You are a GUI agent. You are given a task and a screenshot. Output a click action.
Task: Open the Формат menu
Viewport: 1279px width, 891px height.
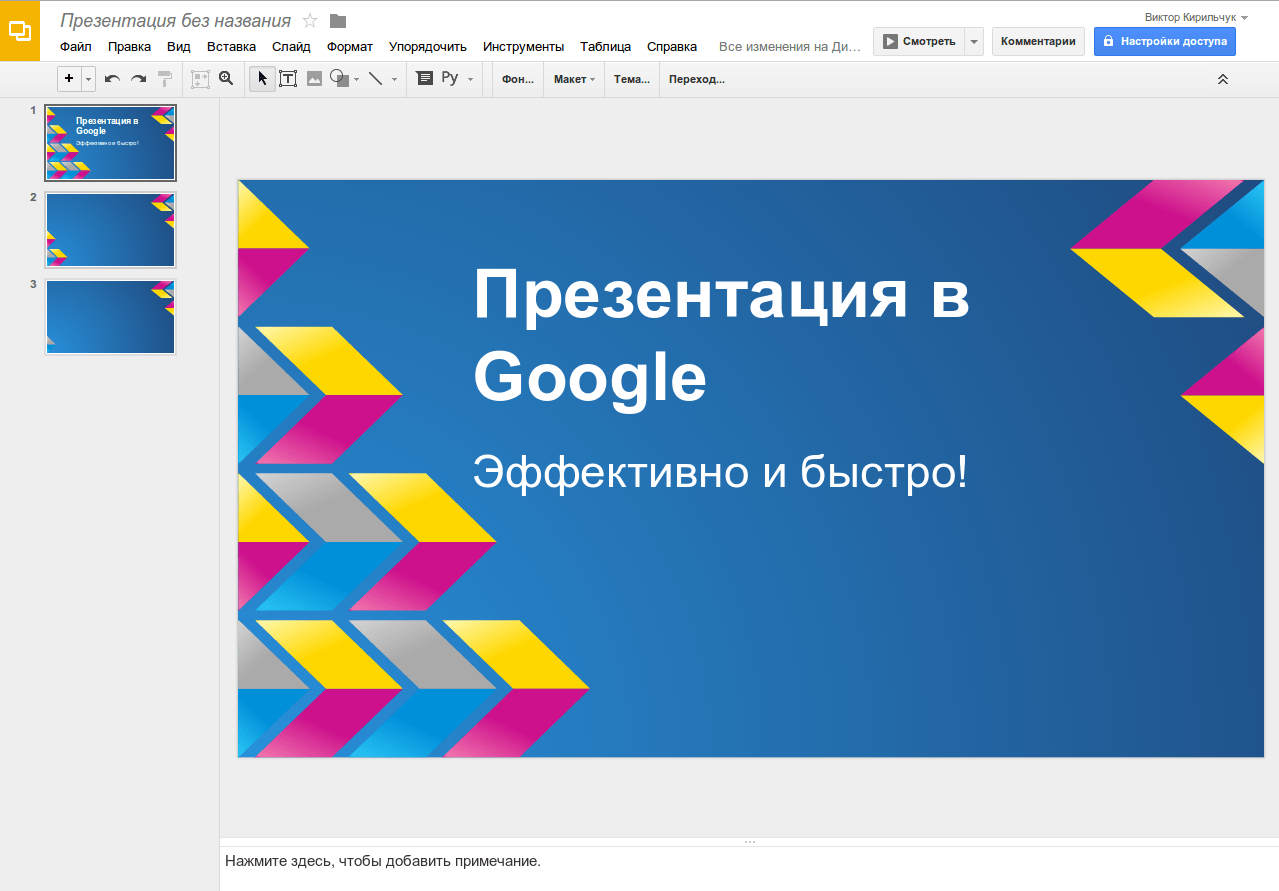350,46
